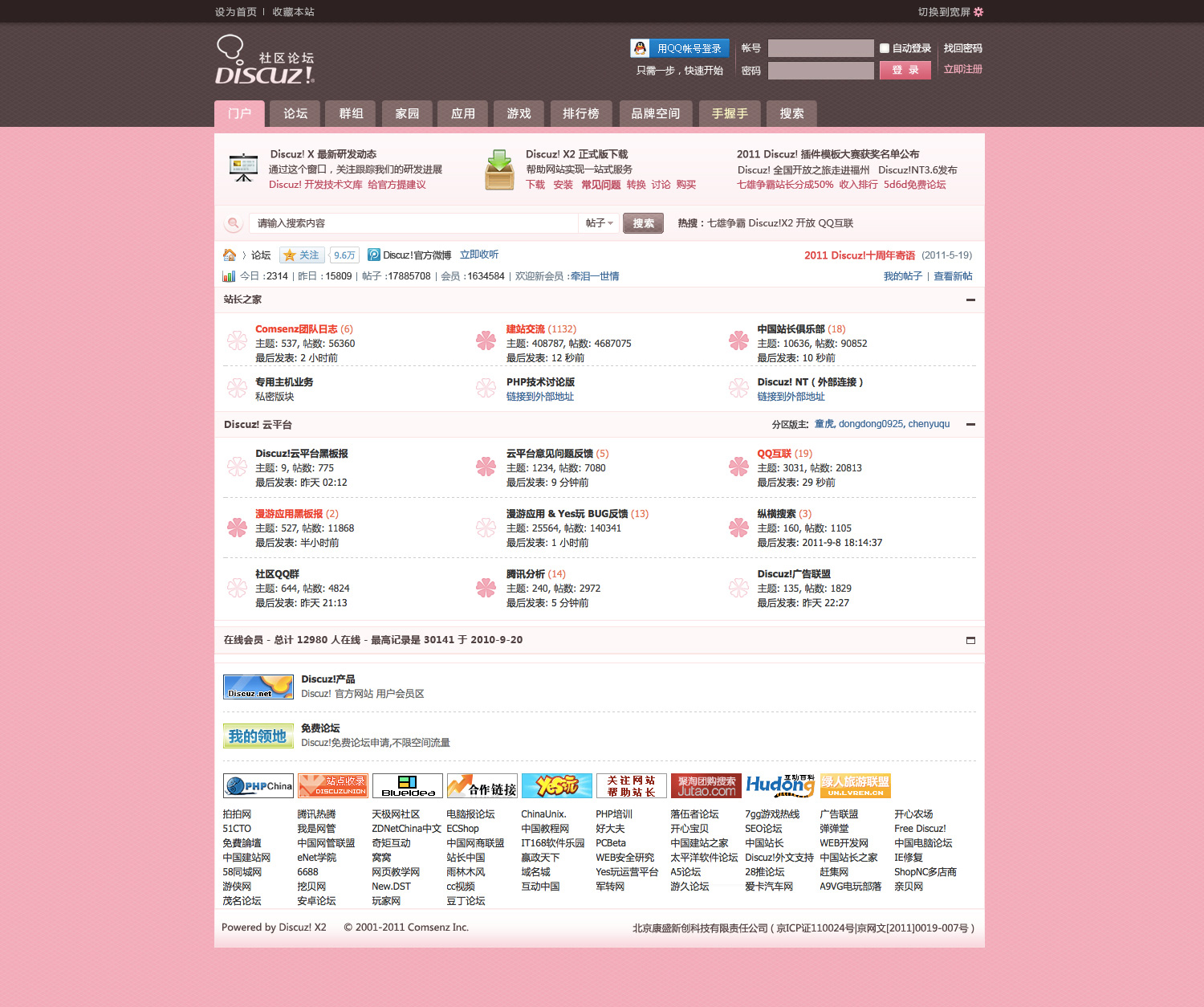Click the flower icon for 建站交流

486,340
